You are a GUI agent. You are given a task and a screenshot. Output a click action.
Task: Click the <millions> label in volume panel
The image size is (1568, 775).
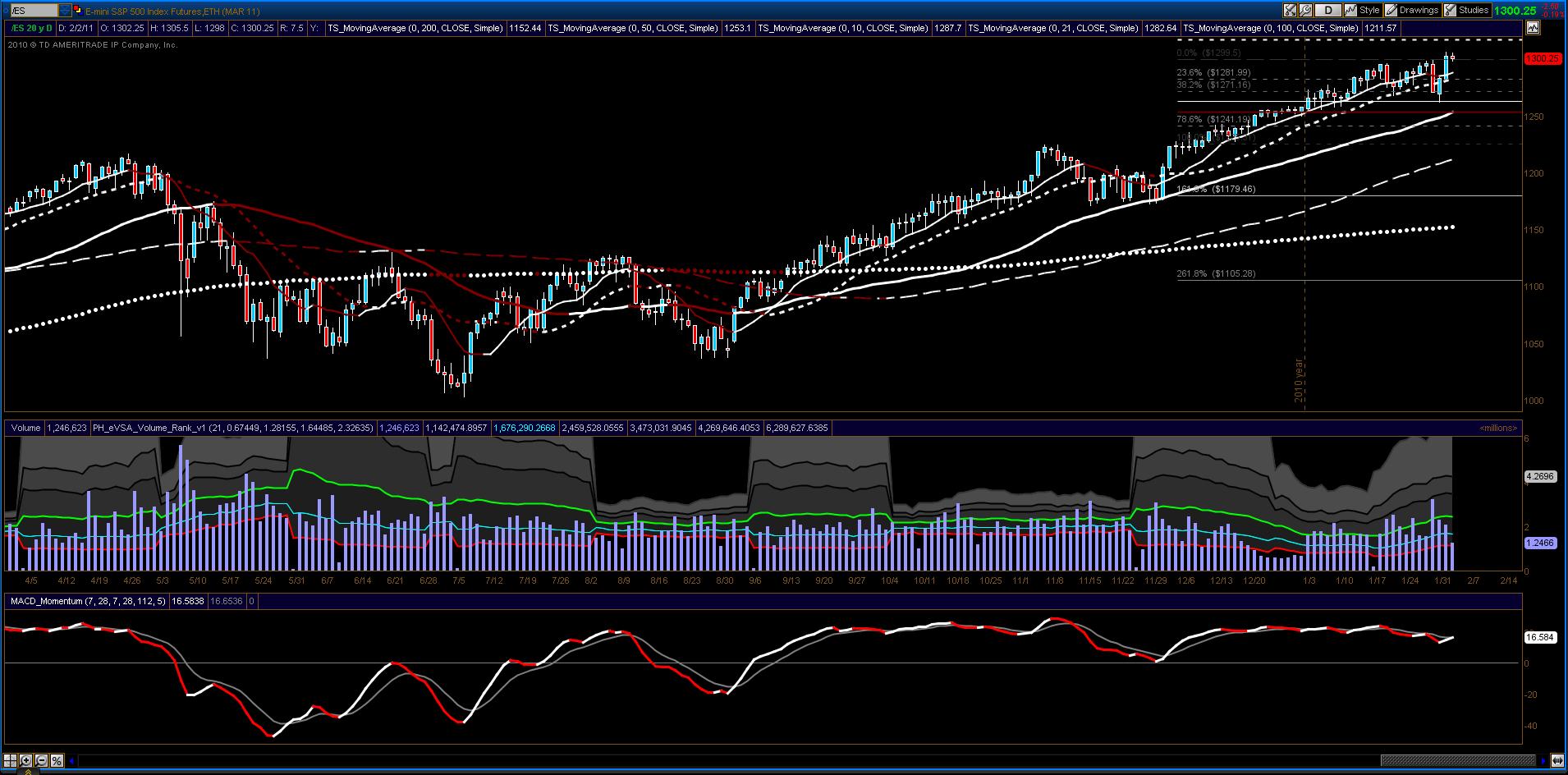pos(1498,428)
